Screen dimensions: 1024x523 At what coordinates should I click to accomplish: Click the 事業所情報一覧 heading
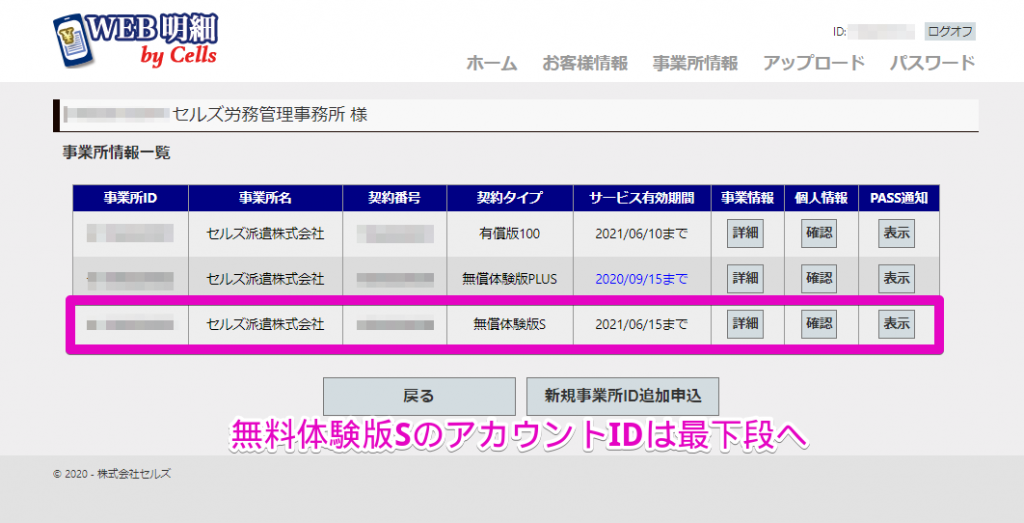click(116, 153)
